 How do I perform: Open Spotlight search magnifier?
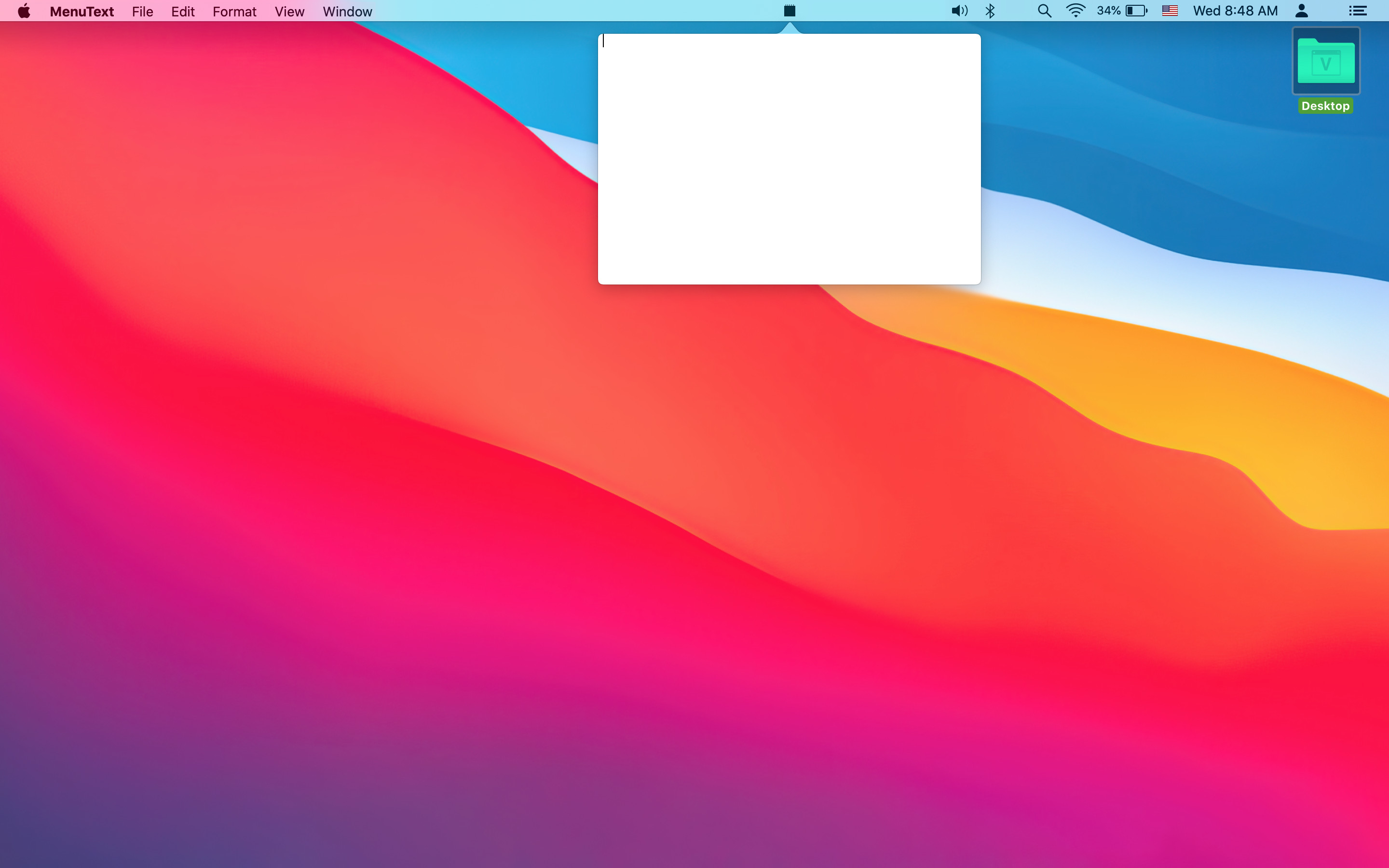[1044, 11]
